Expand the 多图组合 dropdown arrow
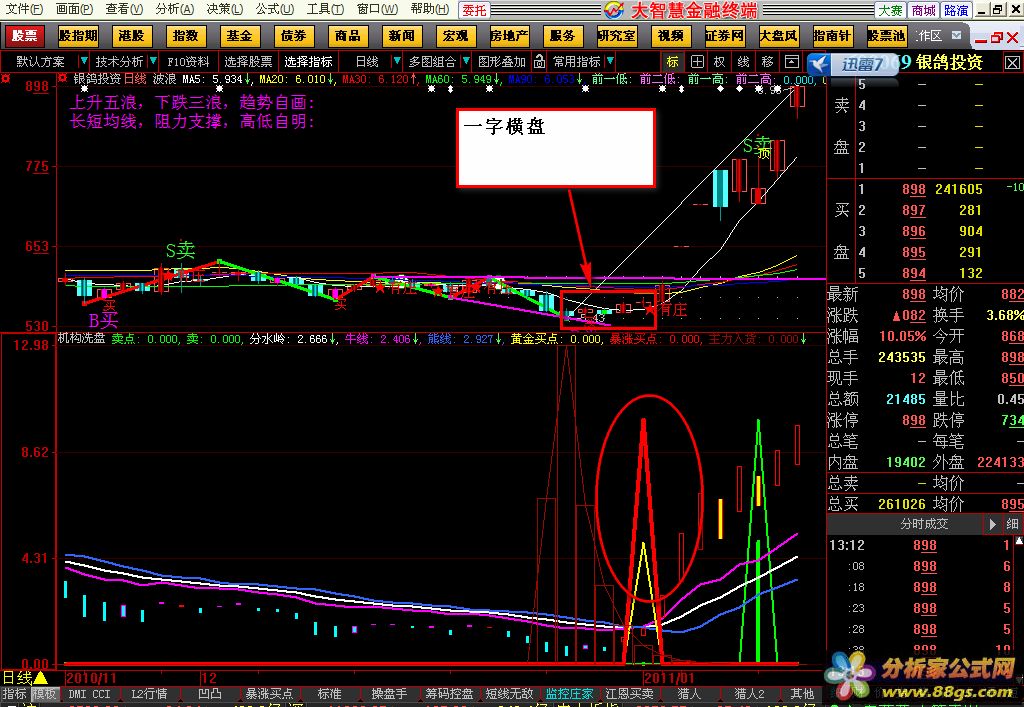Screen dimensions: 1024x707 [466, 61]
